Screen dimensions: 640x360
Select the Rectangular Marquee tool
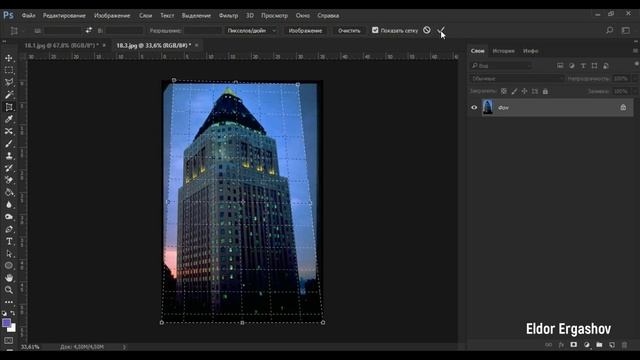pyautogui.click(x=9, y=70)
